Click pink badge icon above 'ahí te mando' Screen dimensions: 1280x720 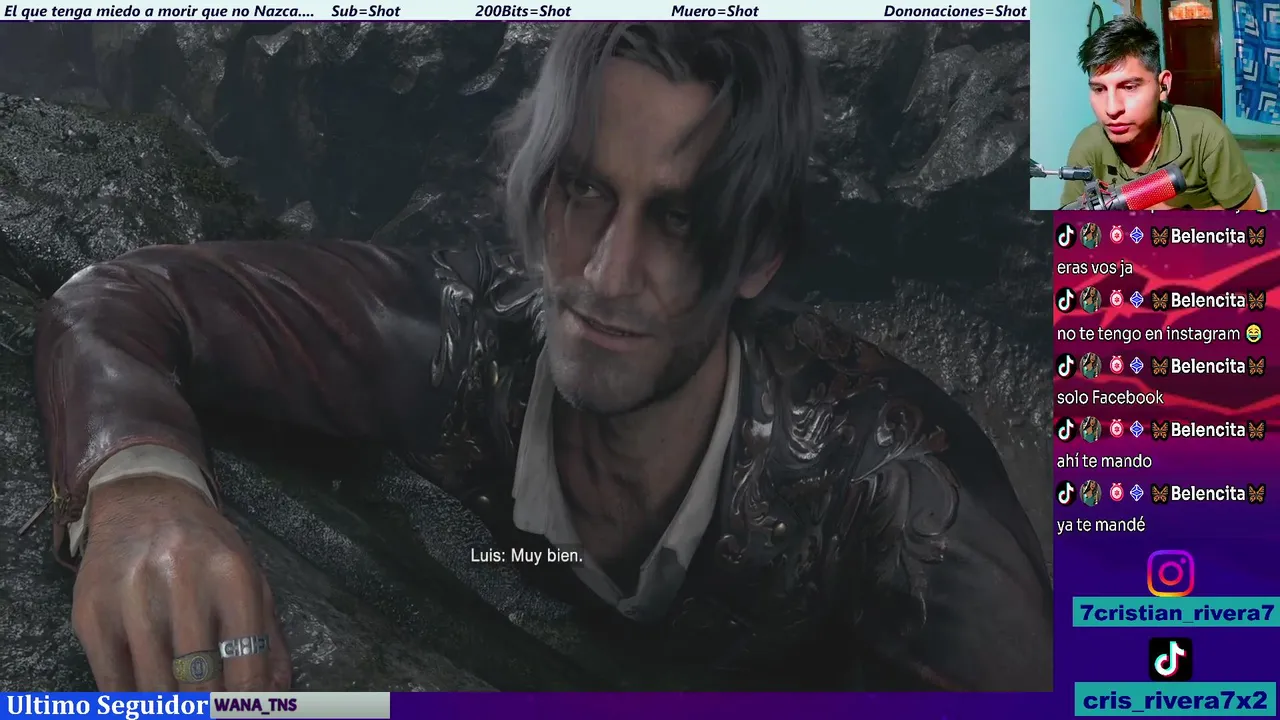tap(1116, 430)
